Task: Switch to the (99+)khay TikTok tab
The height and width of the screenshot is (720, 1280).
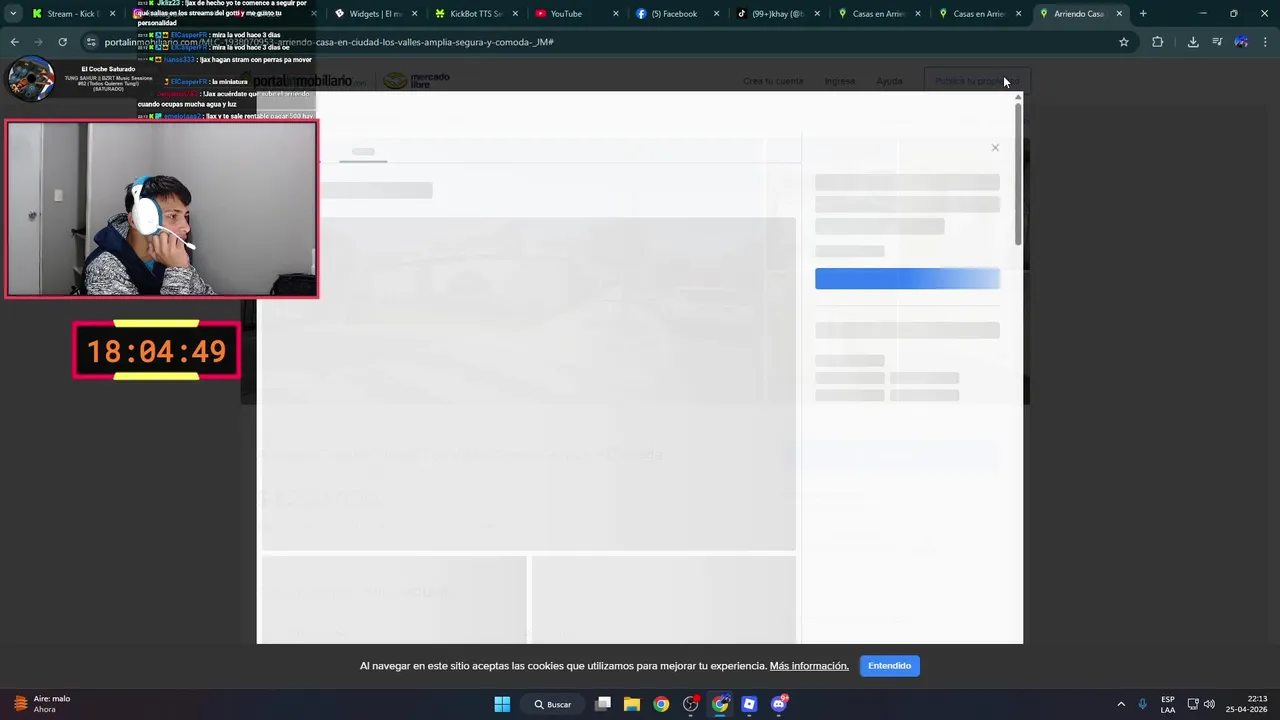Action: click(779, 14)
